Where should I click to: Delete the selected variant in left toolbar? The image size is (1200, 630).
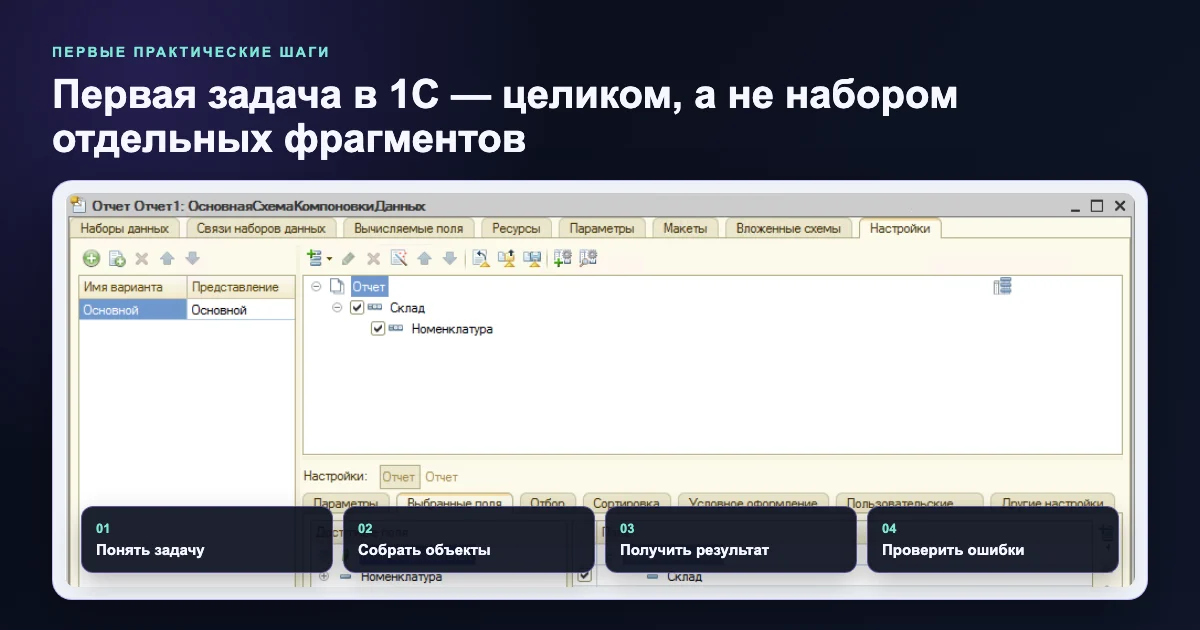coord(142,258)
